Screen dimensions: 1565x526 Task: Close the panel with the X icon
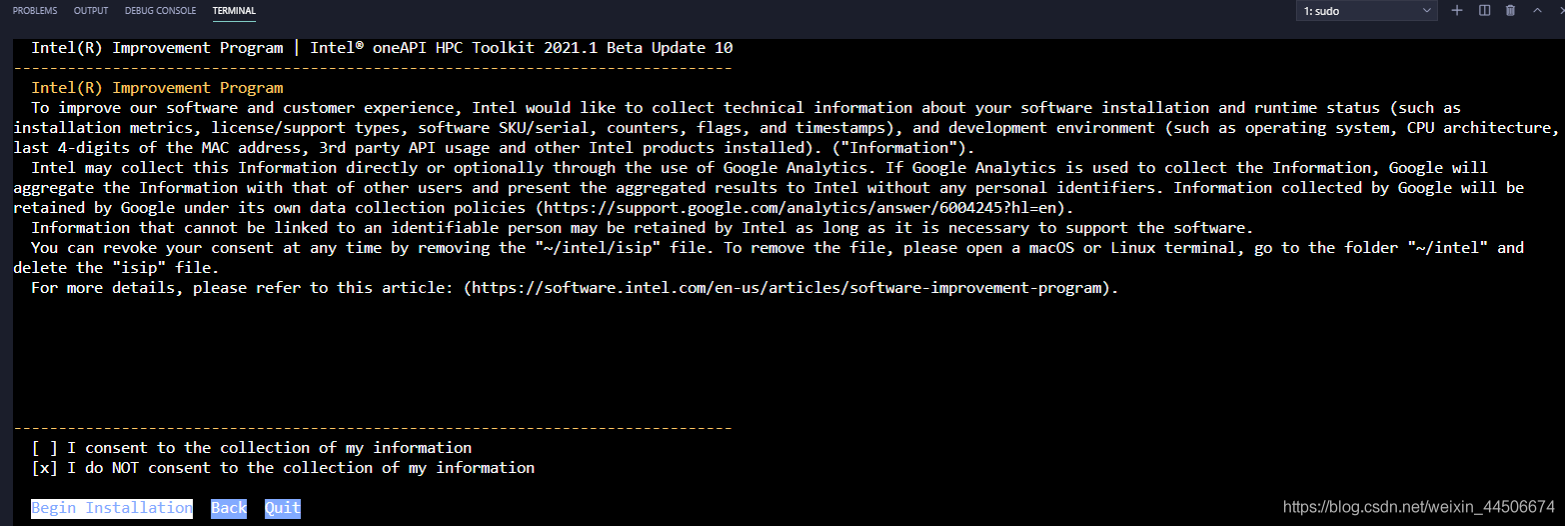[1560, 10]
